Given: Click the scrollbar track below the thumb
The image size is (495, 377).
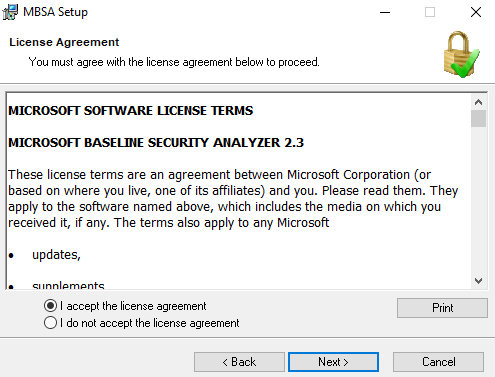Looking at the screenshot, I should point(478,200).
